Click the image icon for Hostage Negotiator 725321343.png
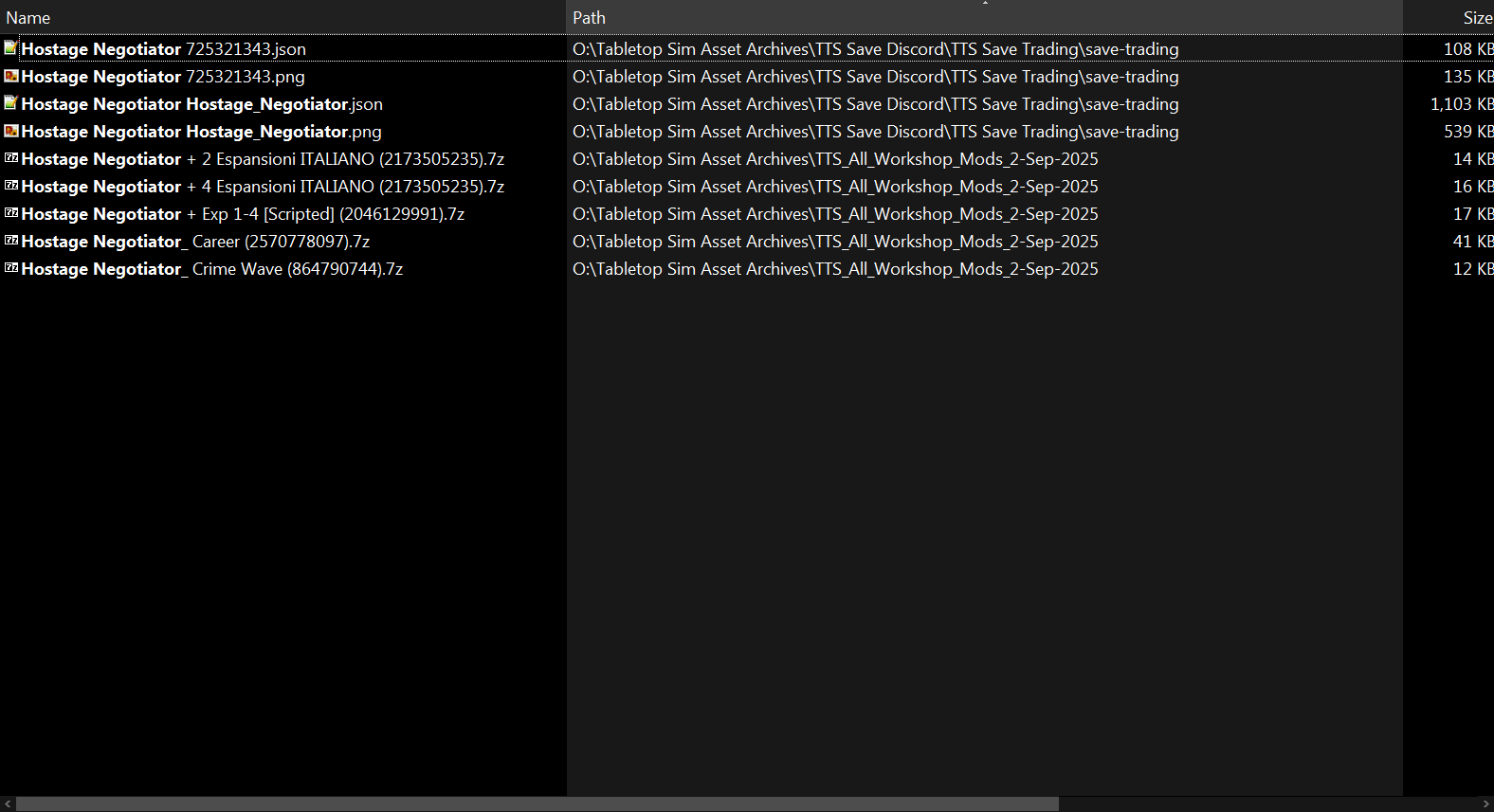1494x812 pixels. coord(10,75)
